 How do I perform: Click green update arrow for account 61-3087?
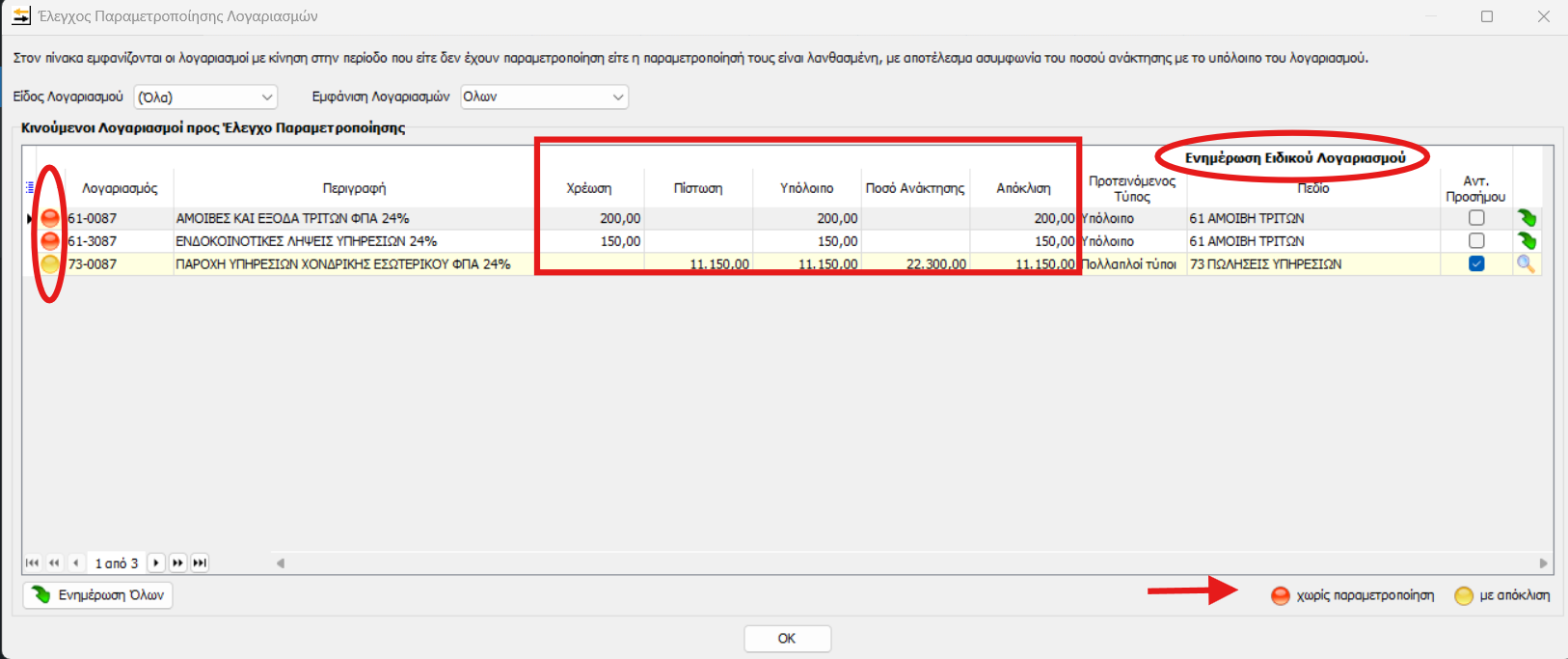point(1526,241)
